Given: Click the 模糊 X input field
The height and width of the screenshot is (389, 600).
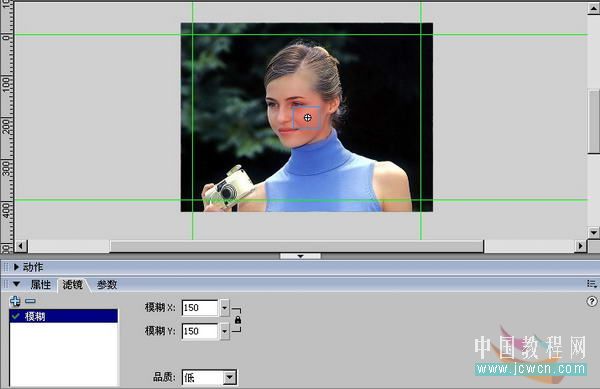Looking at the screenshot, I should [x=200, y=308].
